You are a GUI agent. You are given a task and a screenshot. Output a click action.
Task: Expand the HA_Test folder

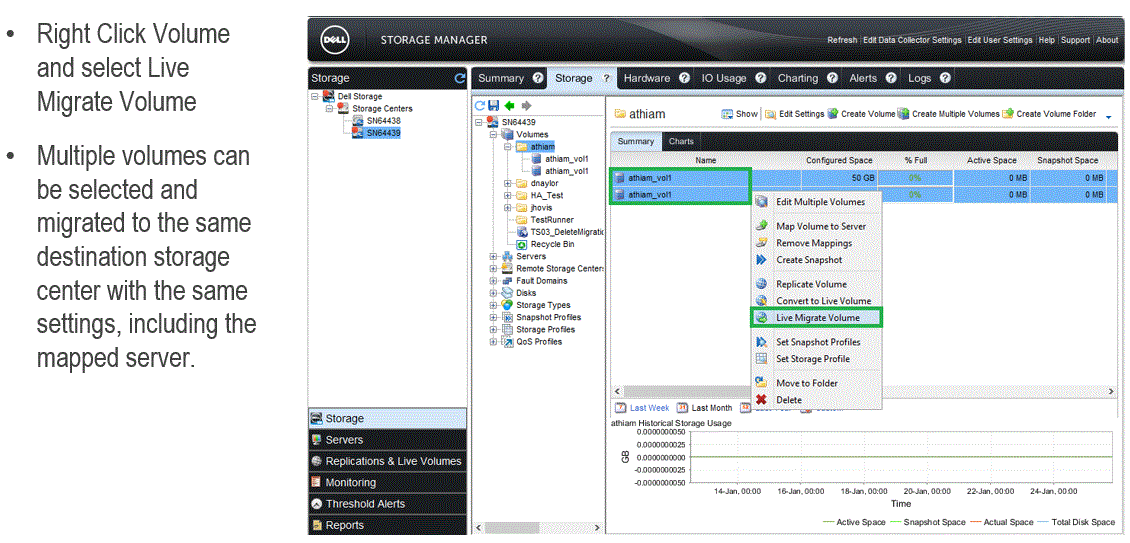coord(508,195)
